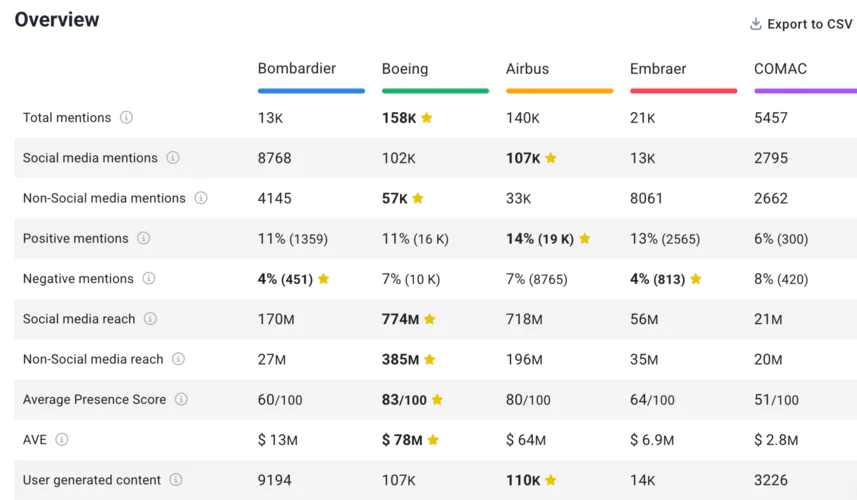Click the star beside Embraer 4% (813)
This screenshot has height=500, width=857.
(696, 279)
